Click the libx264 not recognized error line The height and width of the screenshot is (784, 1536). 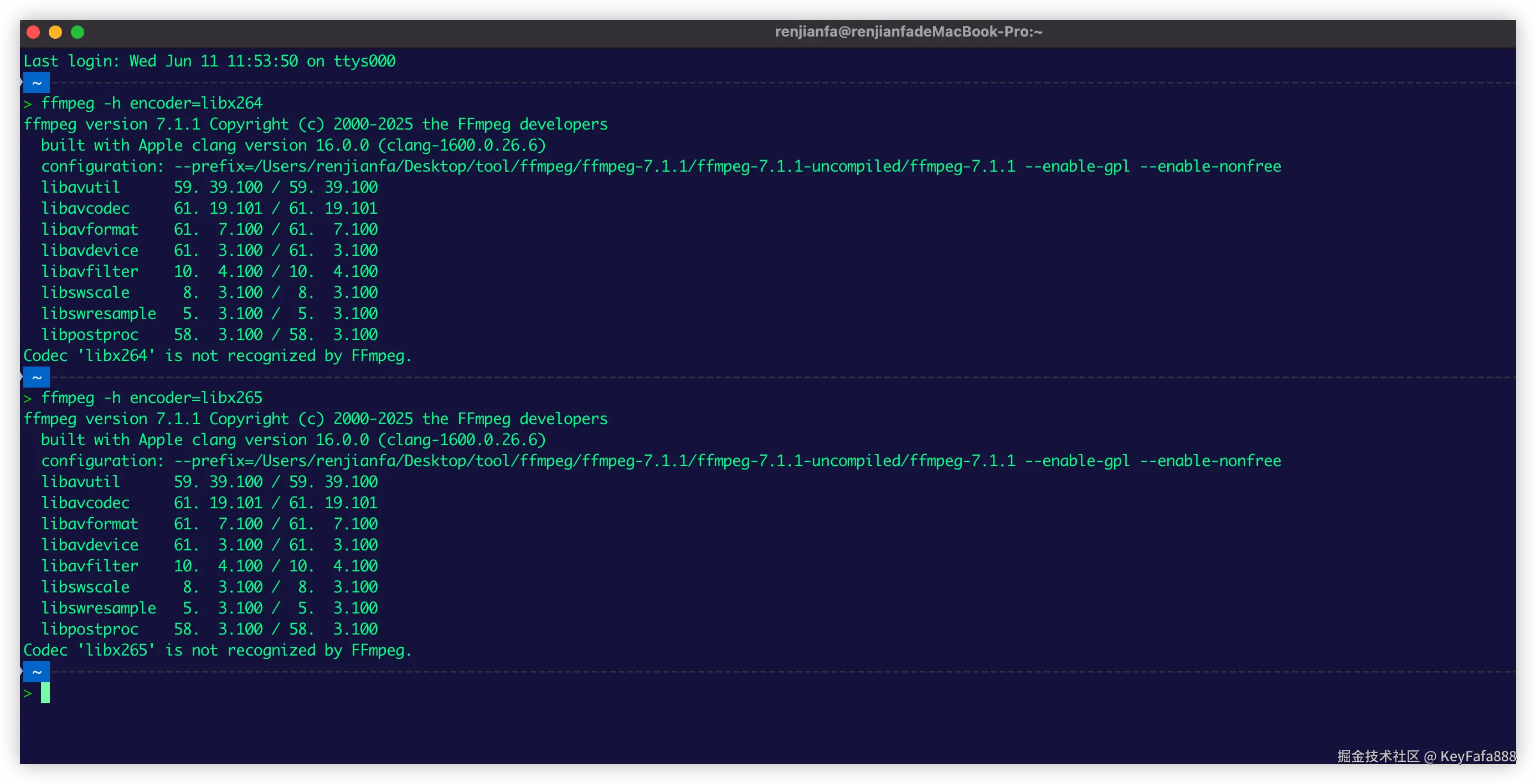[x=218, y=356]
